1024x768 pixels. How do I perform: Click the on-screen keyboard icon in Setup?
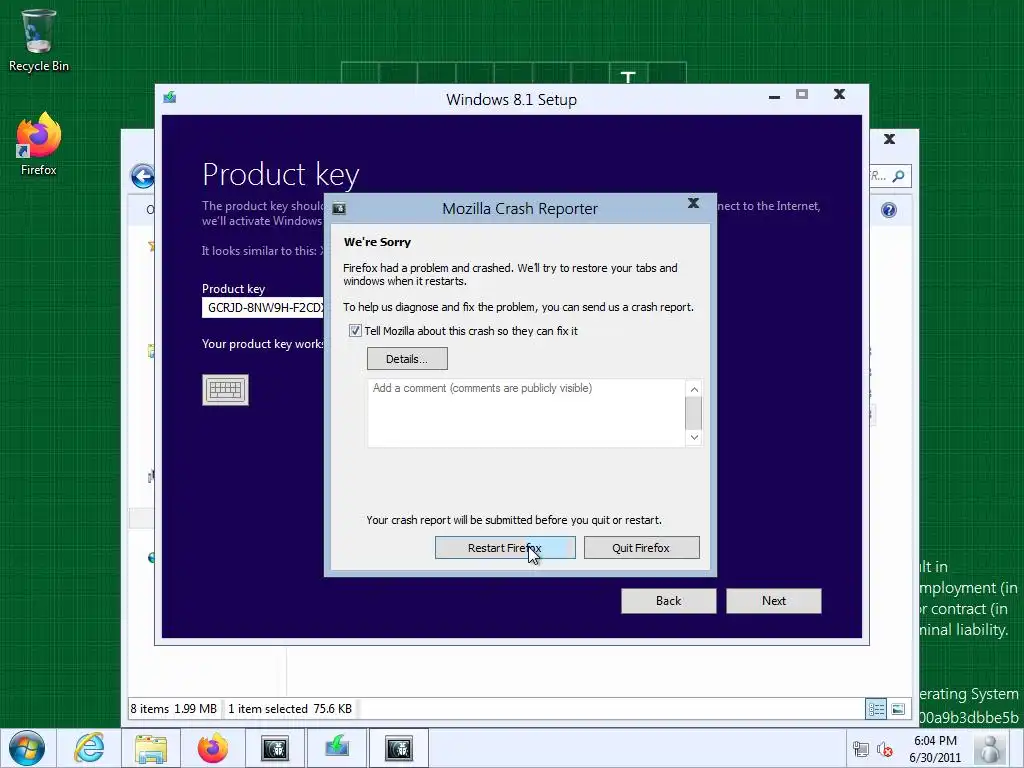point(225,390)
